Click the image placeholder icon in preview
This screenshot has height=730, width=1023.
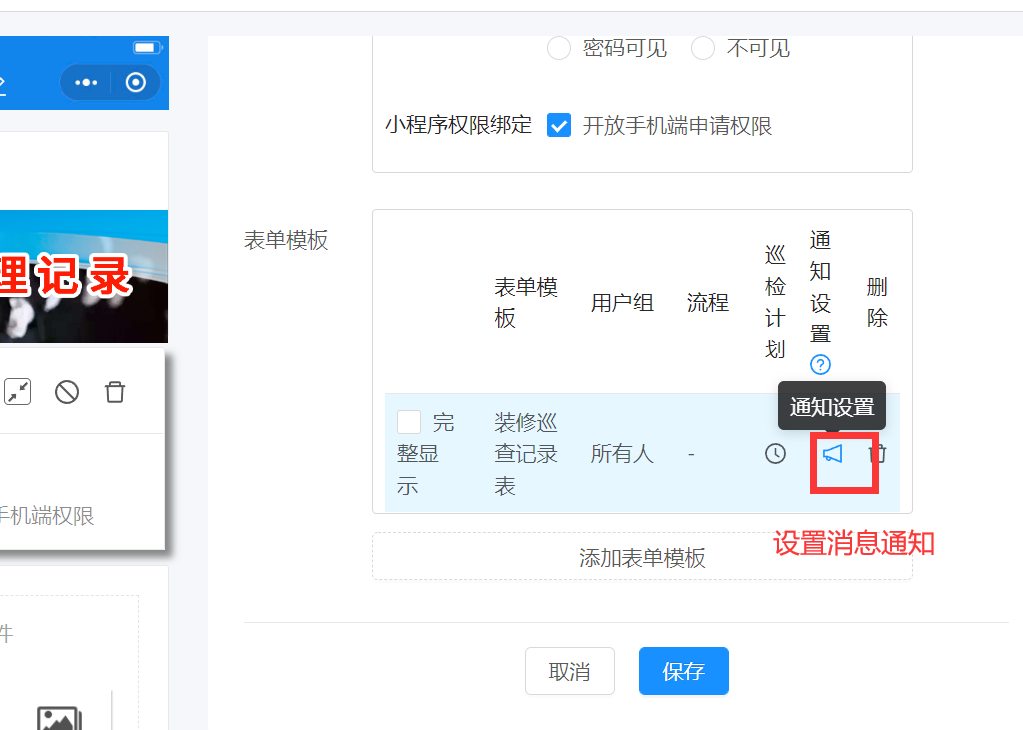click(x=59, y=717)
